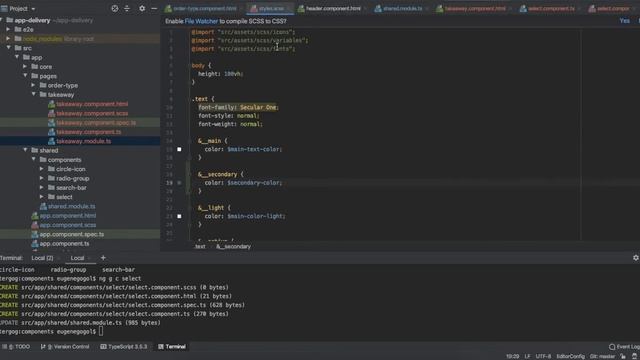
Task: Open the Project view dropdown
Action: click(x=33, y=9)
